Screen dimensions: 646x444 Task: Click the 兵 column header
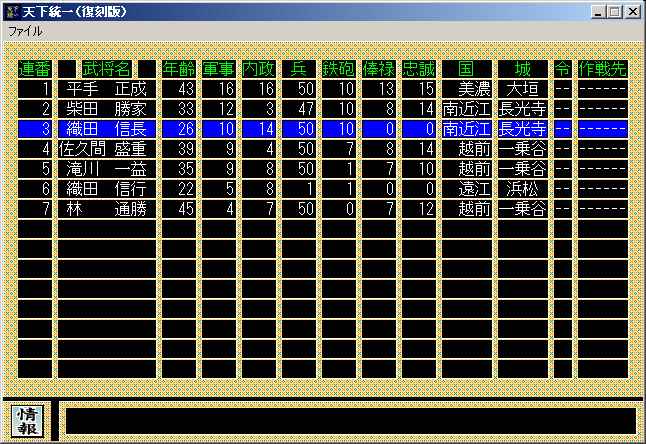pyautogui.click(x=299, y=69)
